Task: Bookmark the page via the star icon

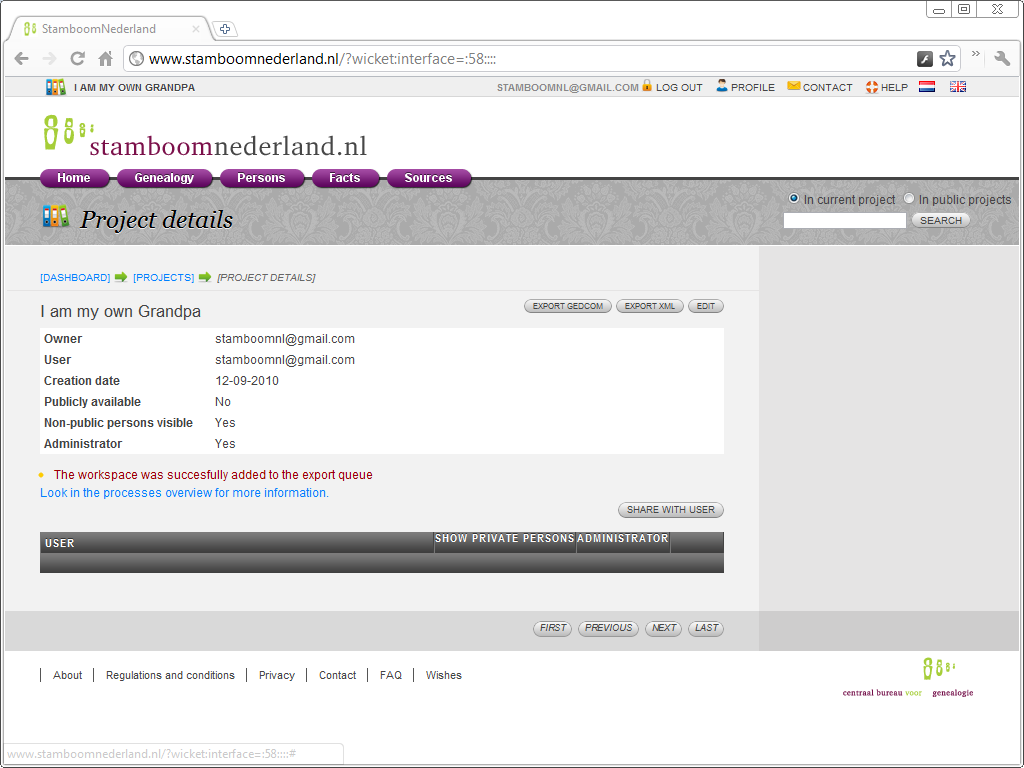Action: coord(946,58)
